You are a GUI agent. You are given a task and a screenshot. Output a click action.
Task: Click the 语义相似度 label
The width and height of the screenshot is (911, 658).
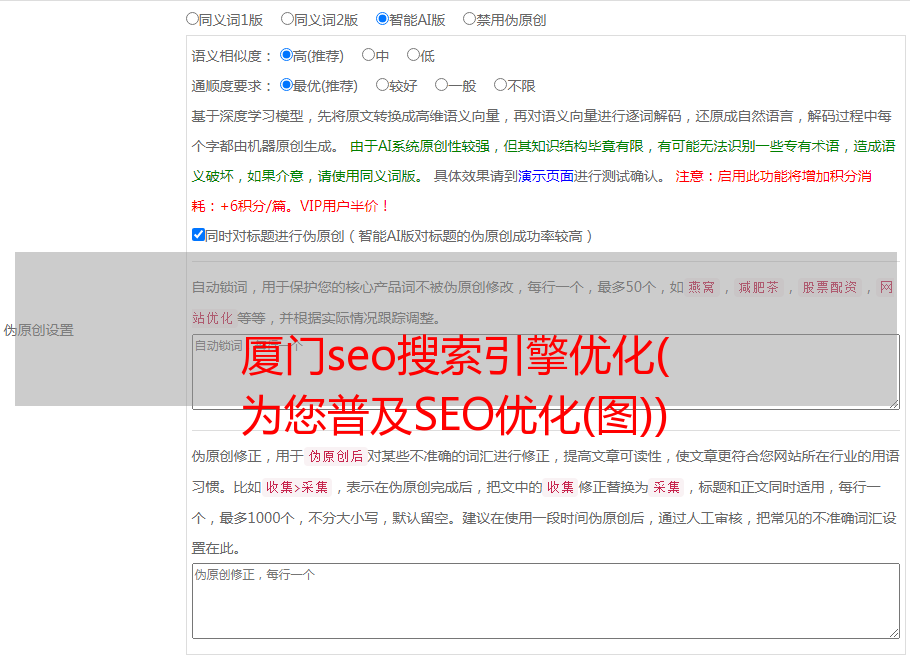click(x=232, y=56)
